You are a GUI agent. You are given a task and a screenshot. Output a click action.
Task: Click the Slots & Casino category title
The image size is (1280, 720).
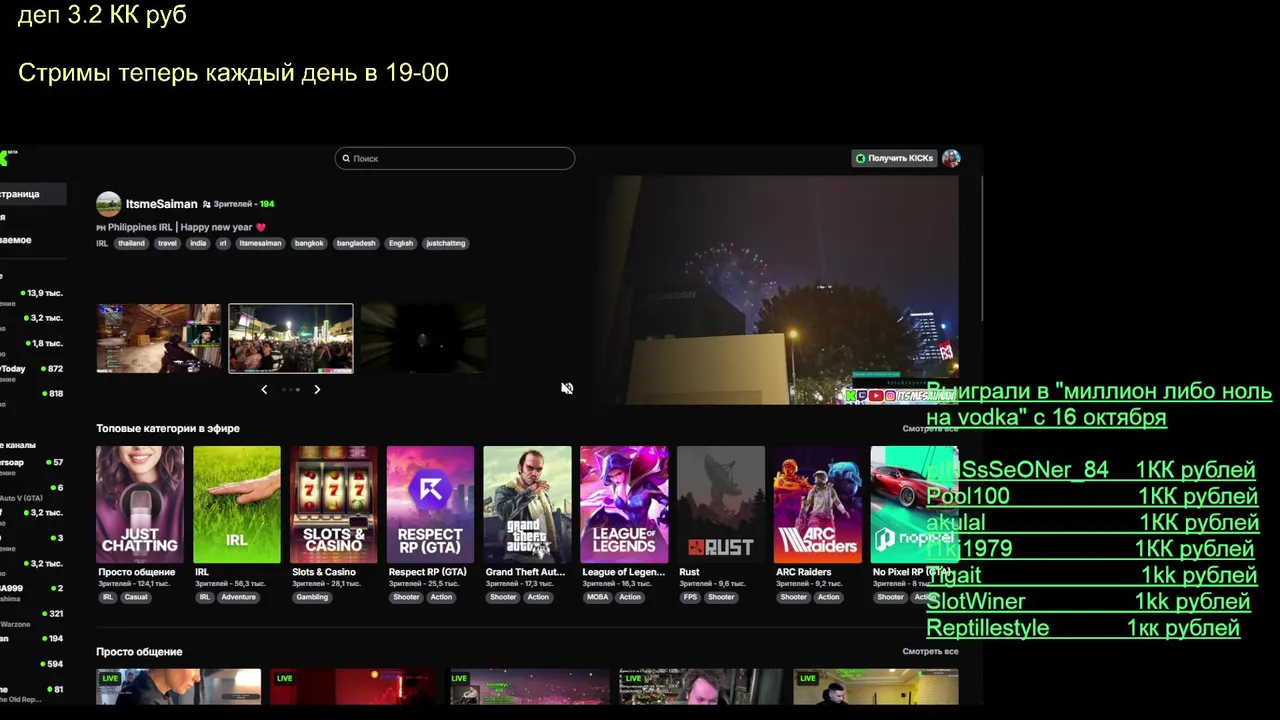click(324, 573)
